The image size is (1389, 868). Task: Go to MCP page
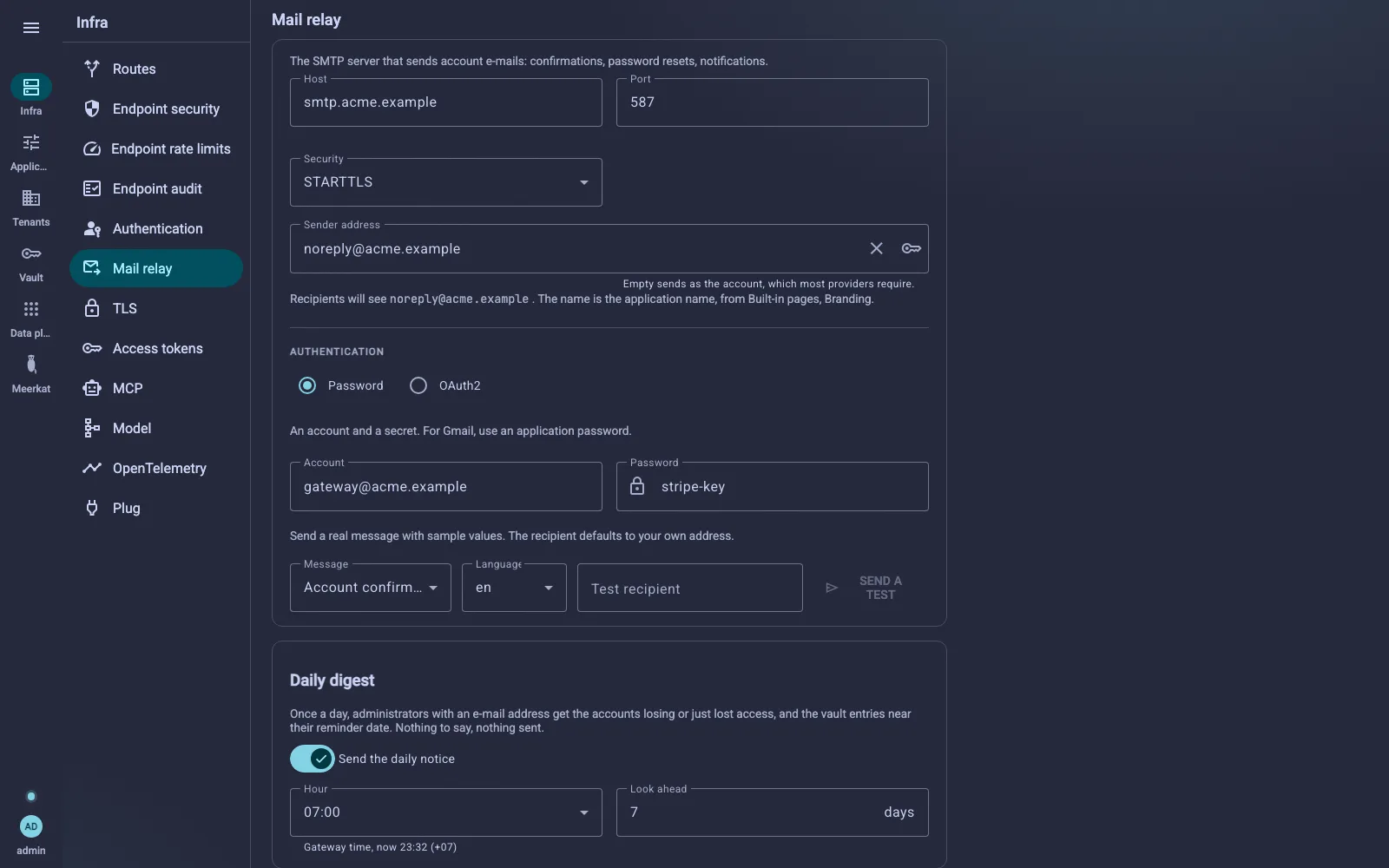pyautogui.click(x=156, y=388)
